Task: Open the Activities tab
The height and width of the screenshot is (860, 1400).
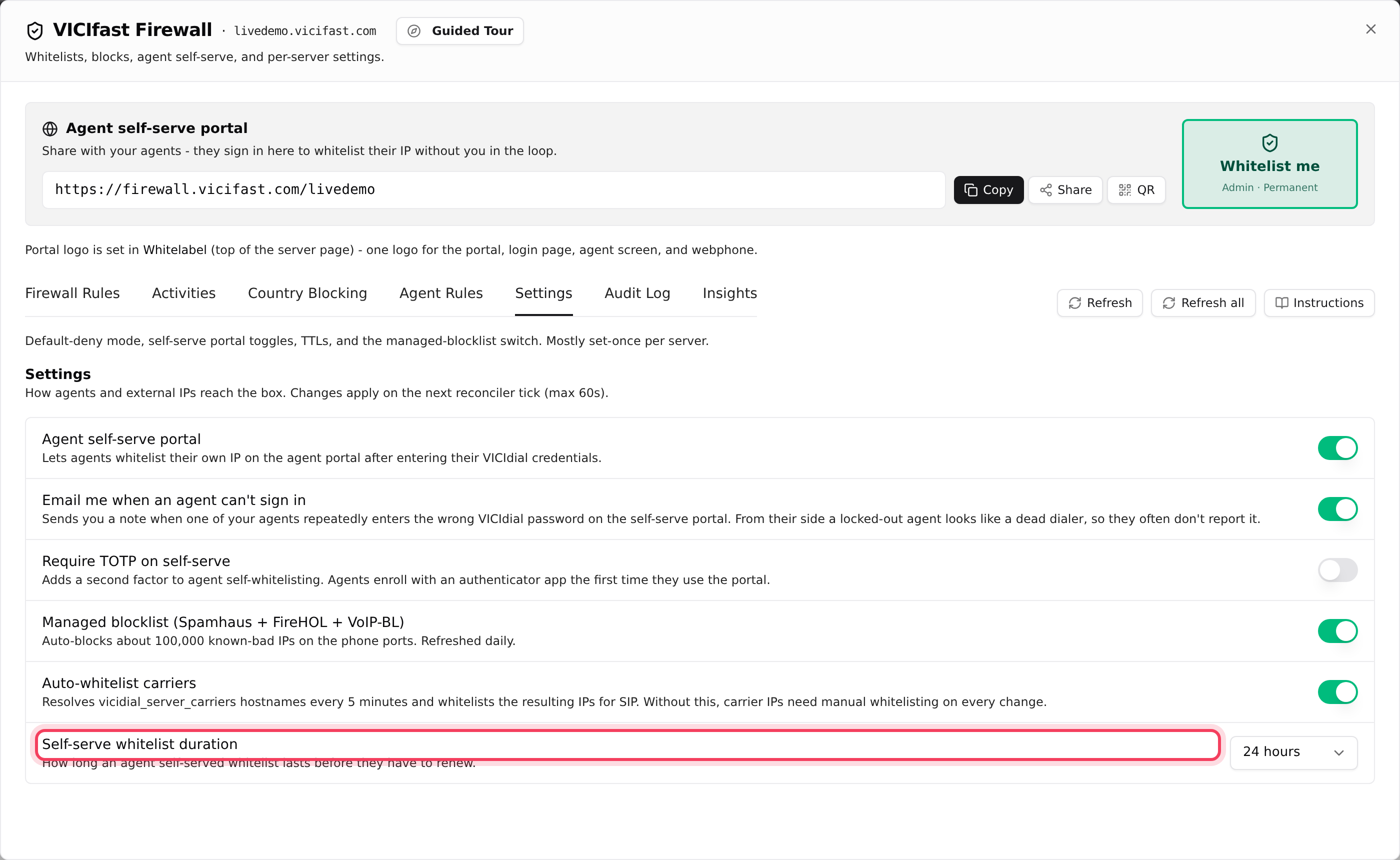Action: [x=183, y=293]
